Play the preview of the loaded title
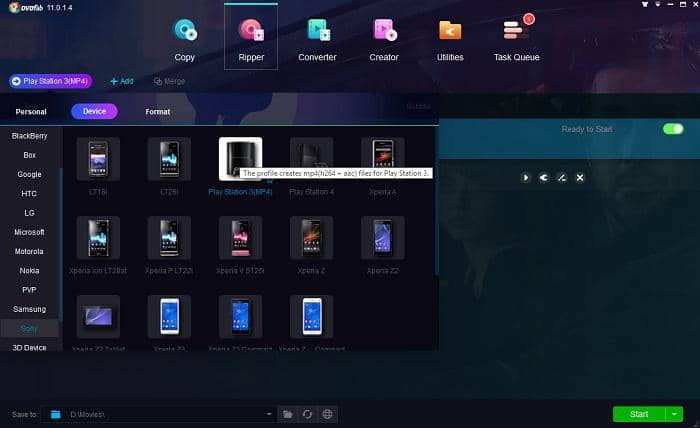 [x=525, y=178]
